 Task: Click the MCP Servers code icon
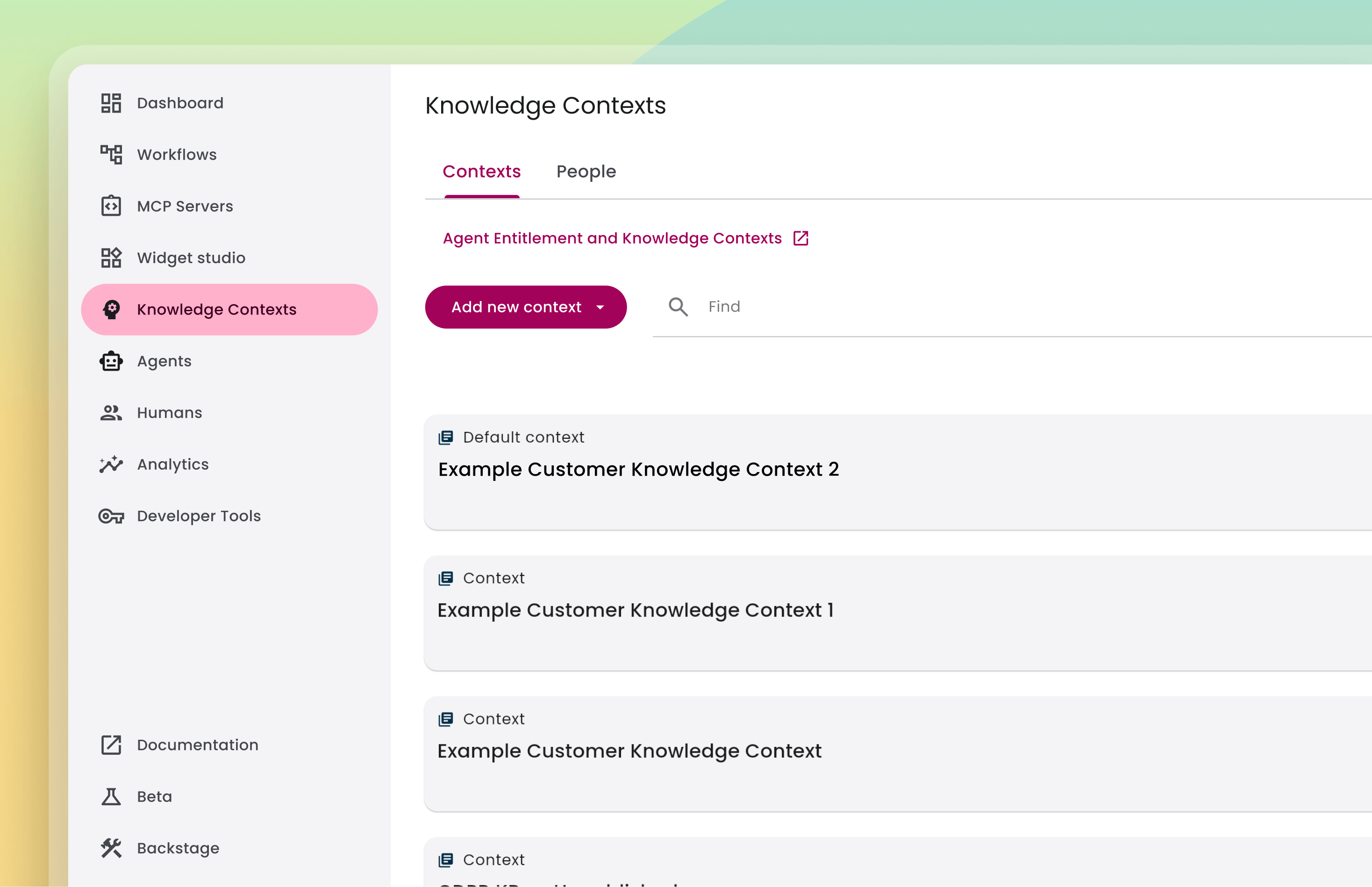111,206
